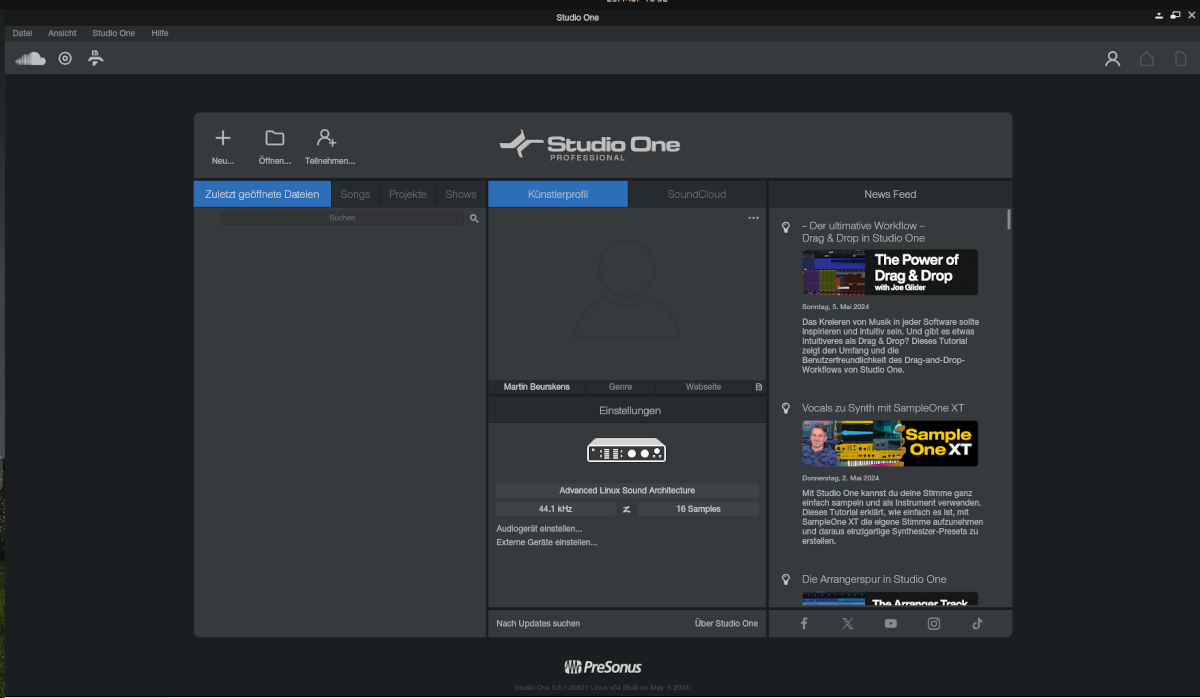
Task: Click lightbulb icon beside Vocals zu Synth article
Action: tap(786, 409)
